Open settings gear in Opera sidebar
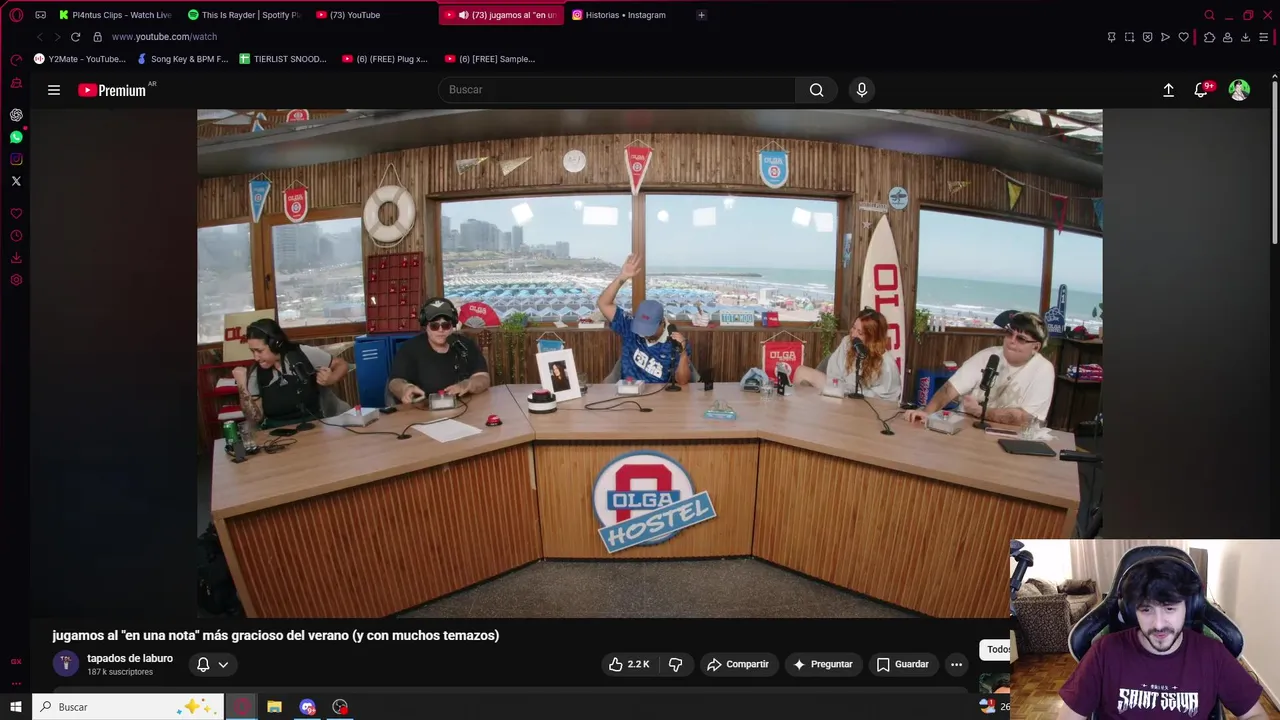Screen dimensions: 1280x720 coord(16,280)
